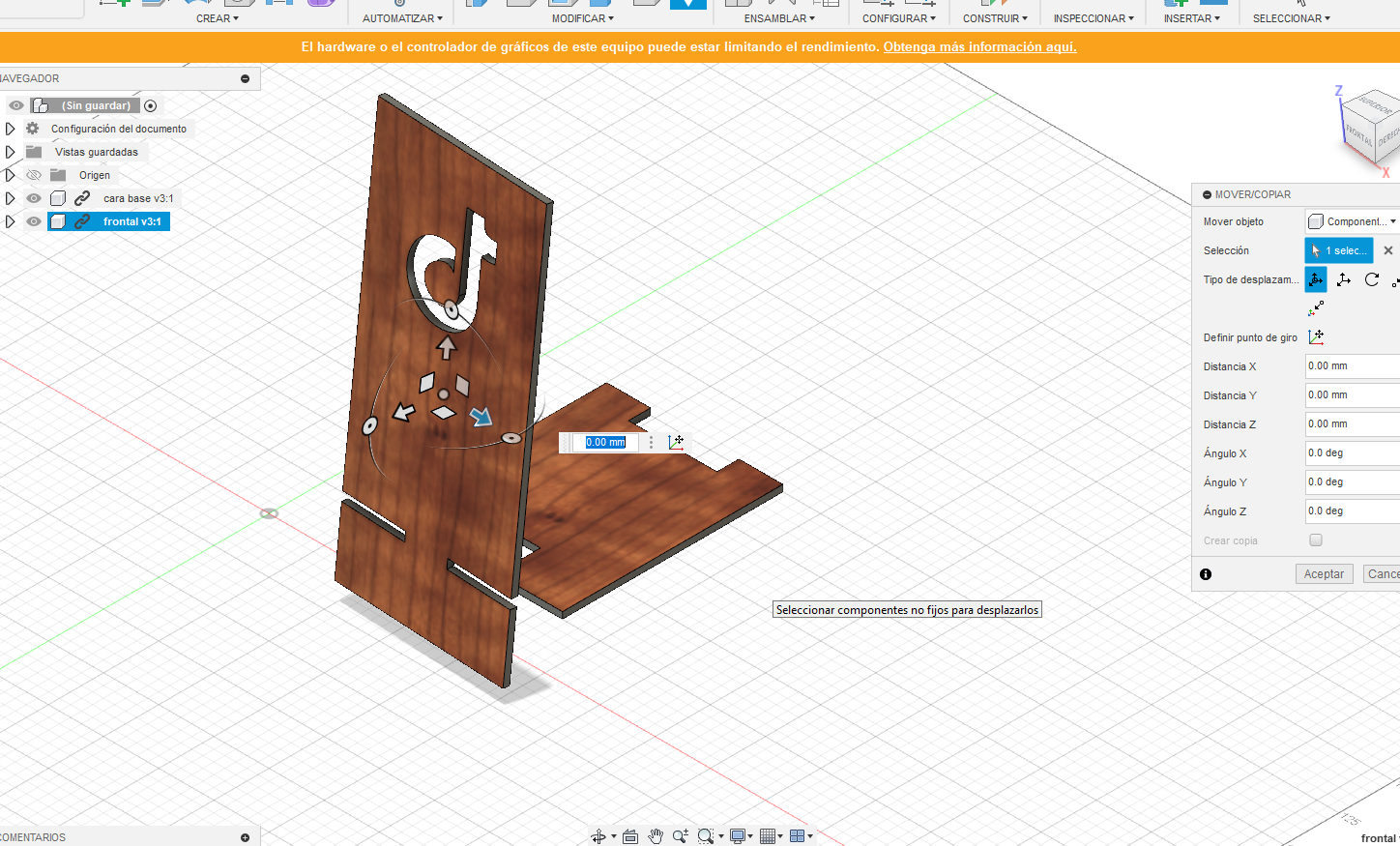Image resolution: width=1400 pixels, height=846 pixels.
Task: Activate the root component radio button
Action: point(150,105)
